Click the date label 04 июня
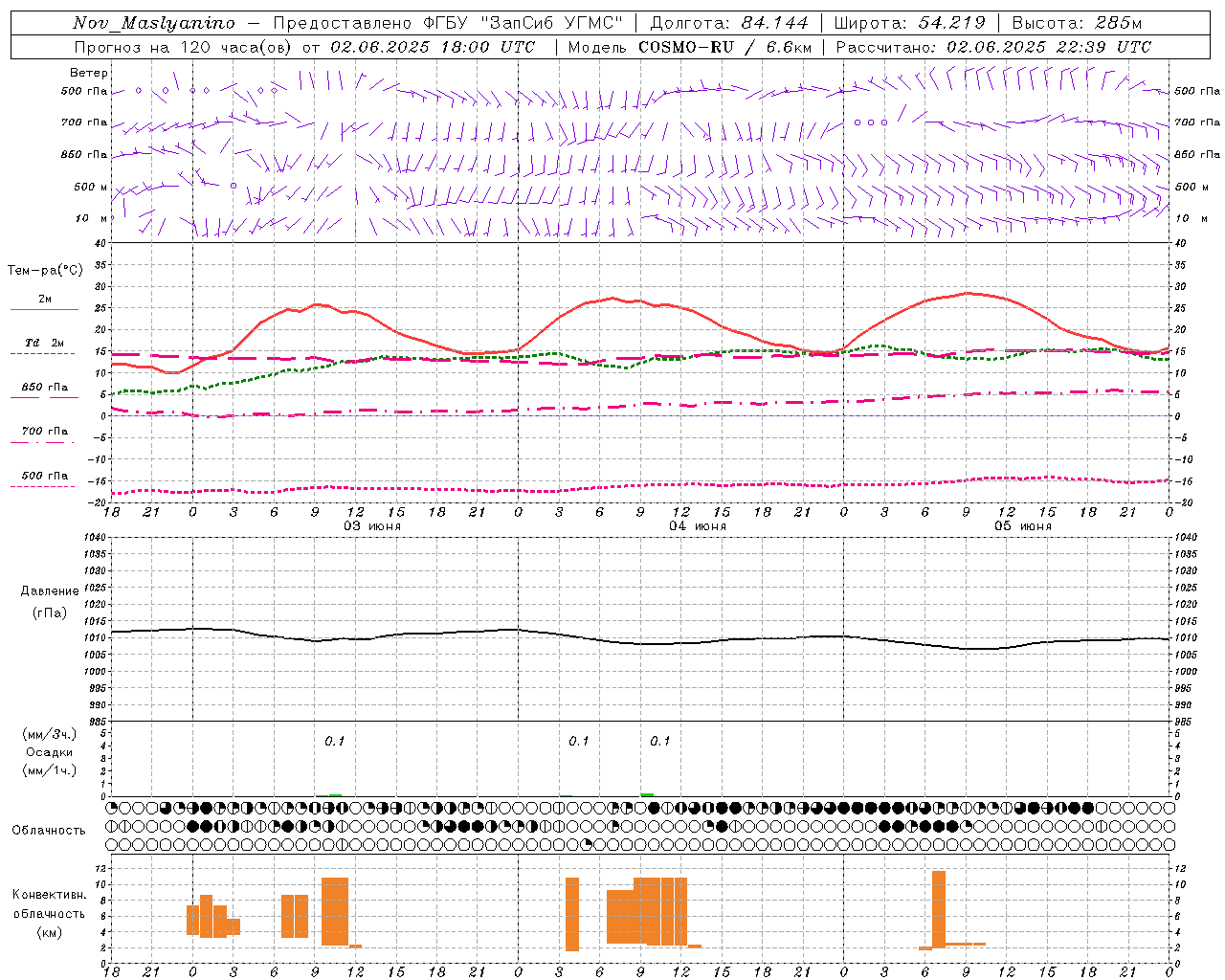1225x980 pixels. tap(698, 526)
